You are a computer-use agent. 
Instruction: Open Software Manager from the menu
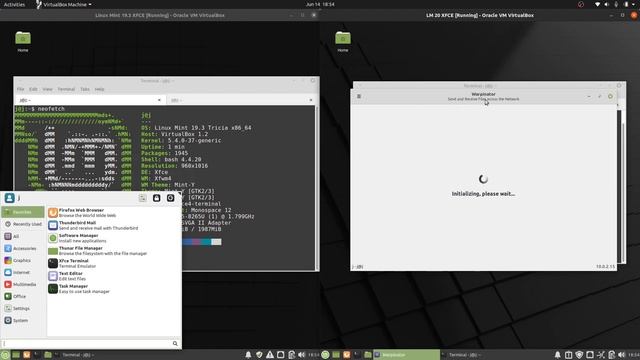pyautogui.click(x=113, y=238)
